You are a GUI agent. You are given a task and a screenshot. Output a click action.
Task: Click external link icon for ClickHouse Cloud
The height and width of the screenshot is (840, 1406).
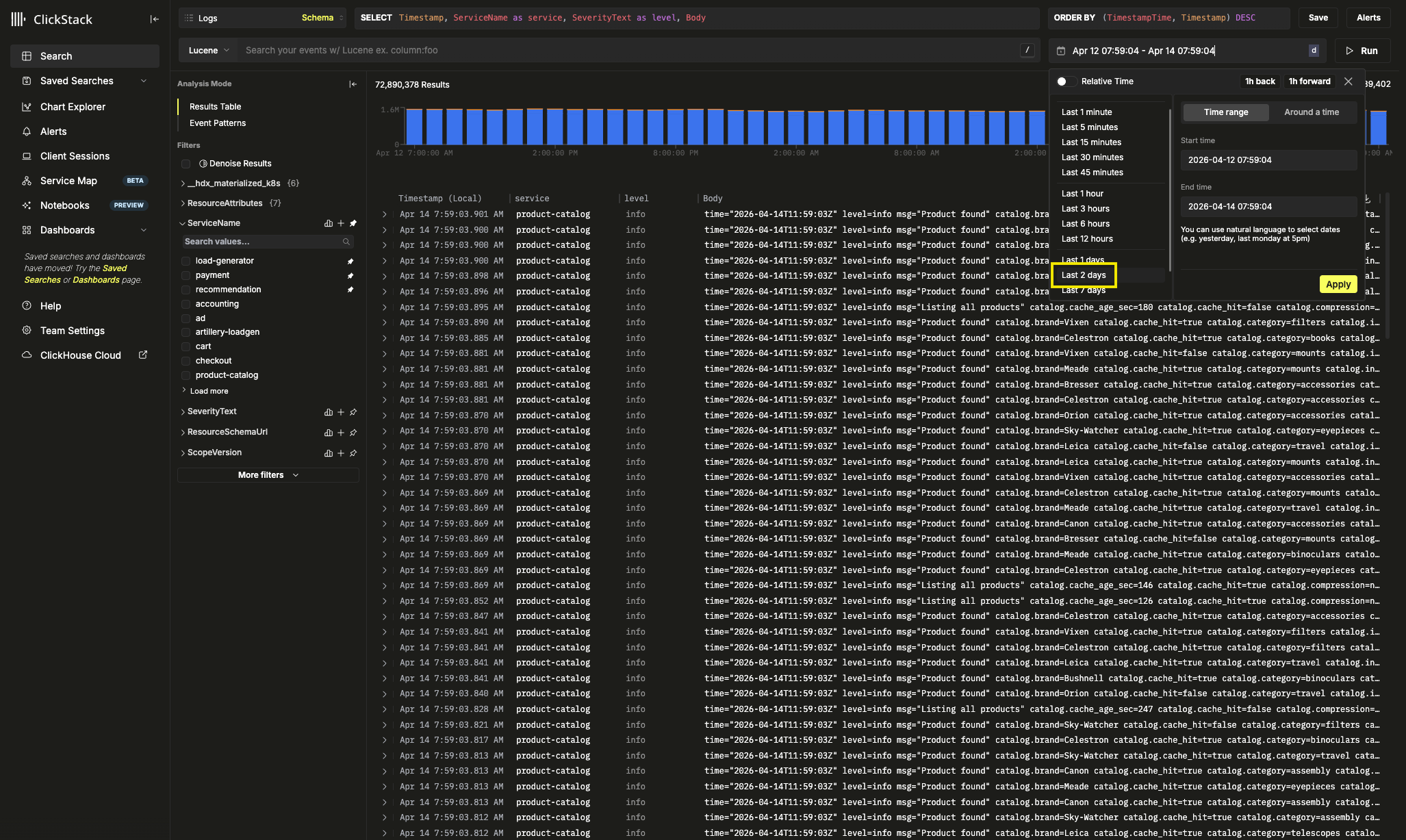(143, 355)
